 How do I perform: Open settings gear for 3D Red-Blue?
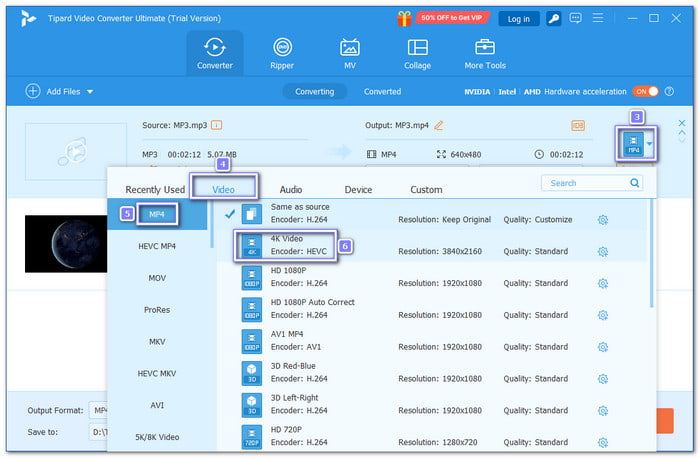tap(603, 379)
